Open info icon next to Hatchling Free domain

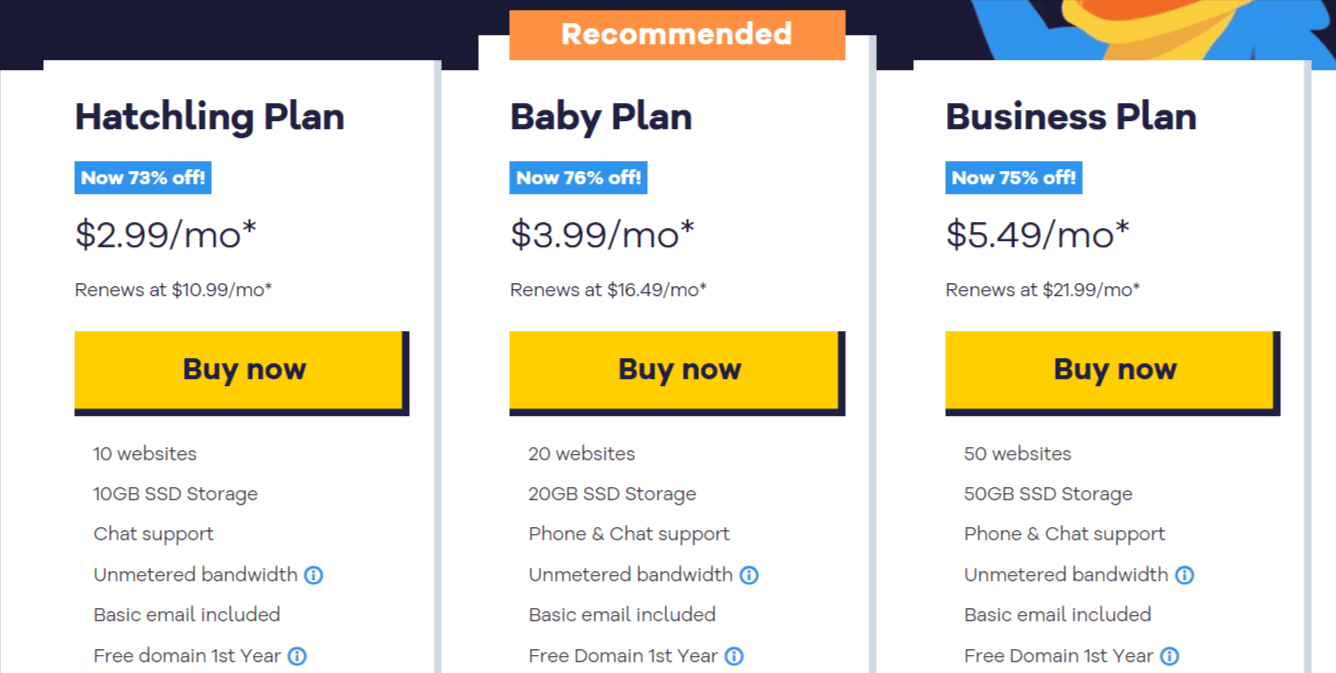tap(297, 656)
